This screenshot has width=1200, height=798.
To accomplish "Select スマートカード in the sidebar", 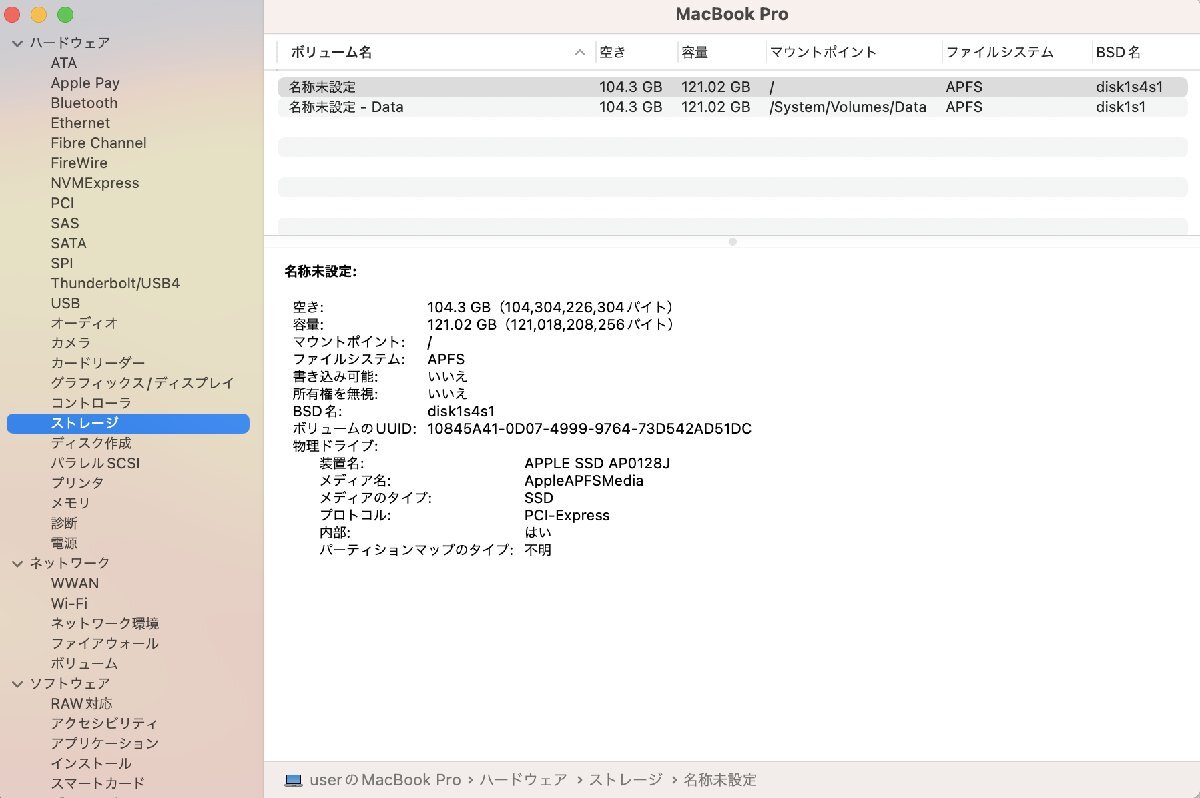I will pyautogui.click(x=98, y=783).
